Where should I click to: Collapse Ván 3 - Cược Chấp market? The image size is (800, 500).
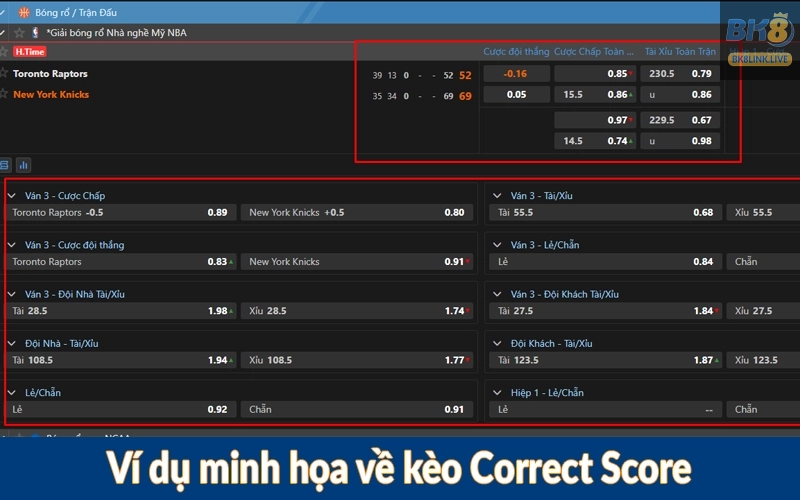pos(12,195)
